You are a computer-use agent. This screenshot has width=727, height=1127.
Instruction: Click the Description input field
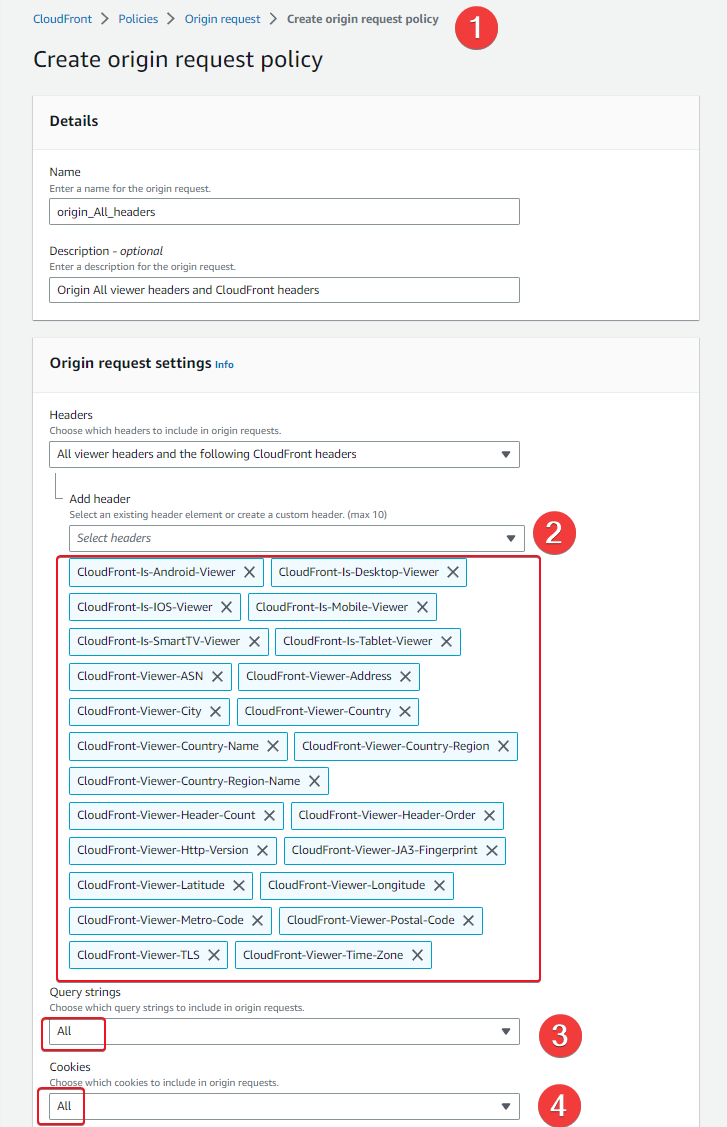pyautogui.click(x=284, y=290)
